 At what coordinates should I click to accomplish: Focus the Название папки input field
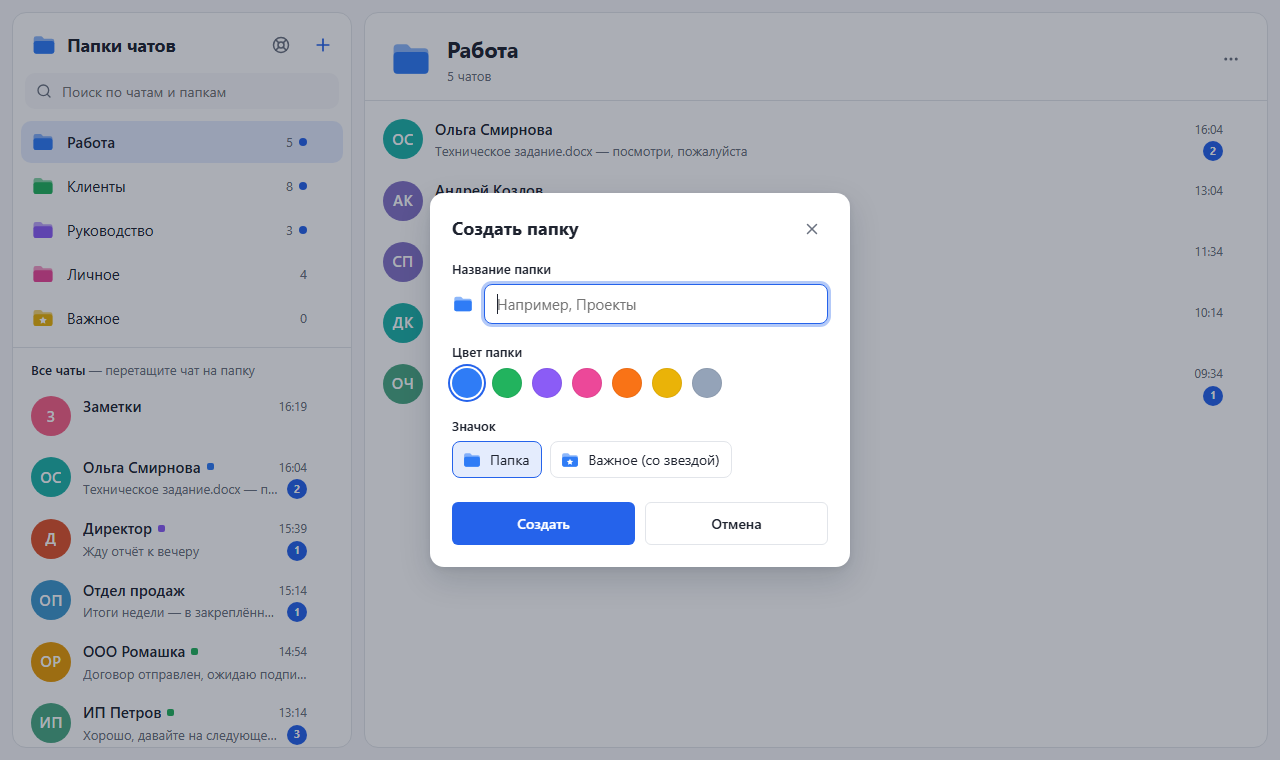coord(656,304)
